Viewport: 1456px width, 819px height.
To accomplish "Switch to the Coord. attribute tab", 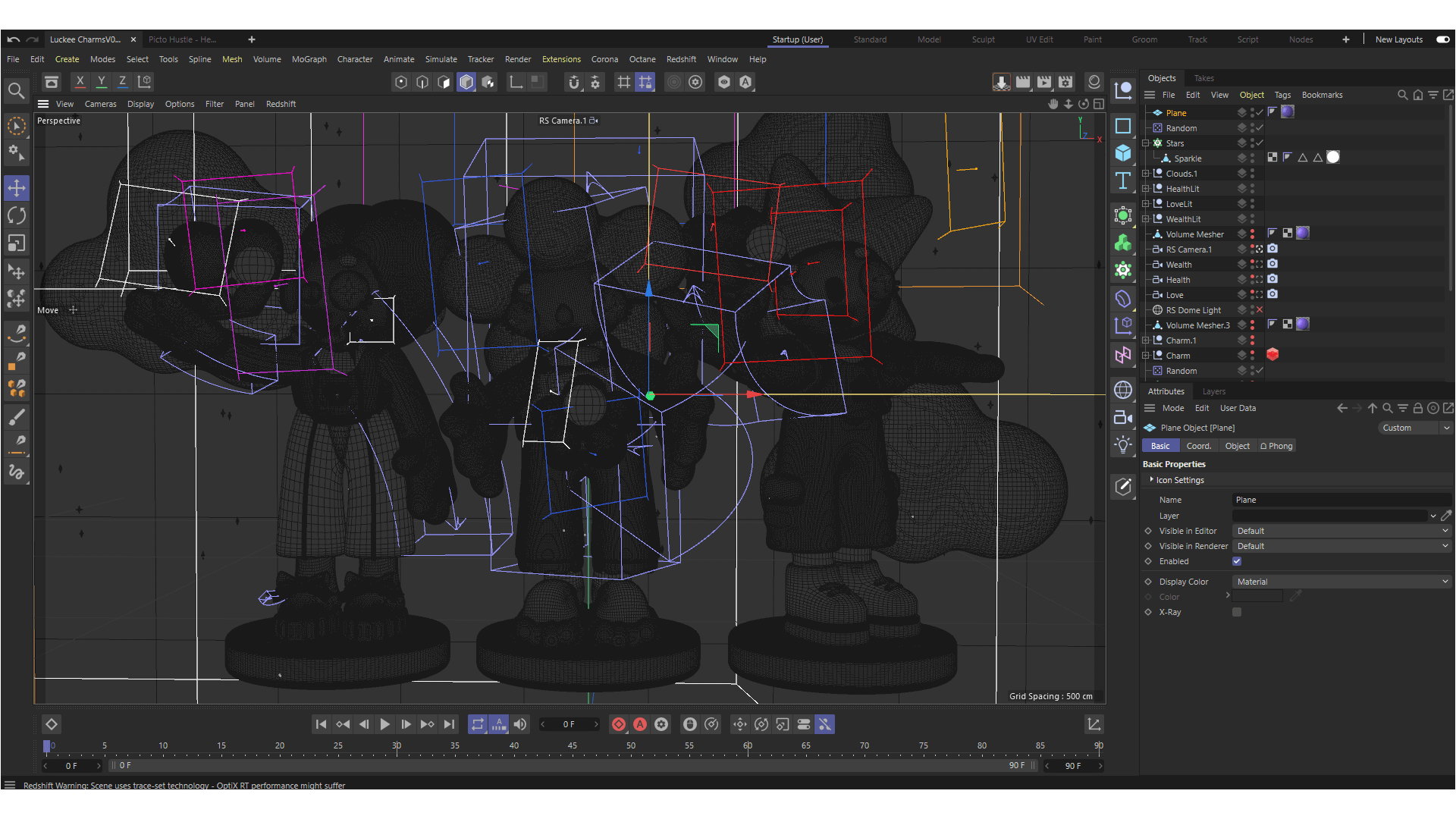I will (1198, 446).
